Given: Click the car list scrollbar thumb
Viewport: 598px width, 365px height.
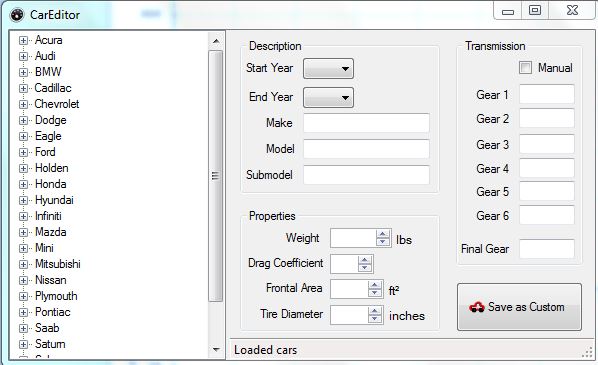Looking at the screenshot, I should coord(216,176).
